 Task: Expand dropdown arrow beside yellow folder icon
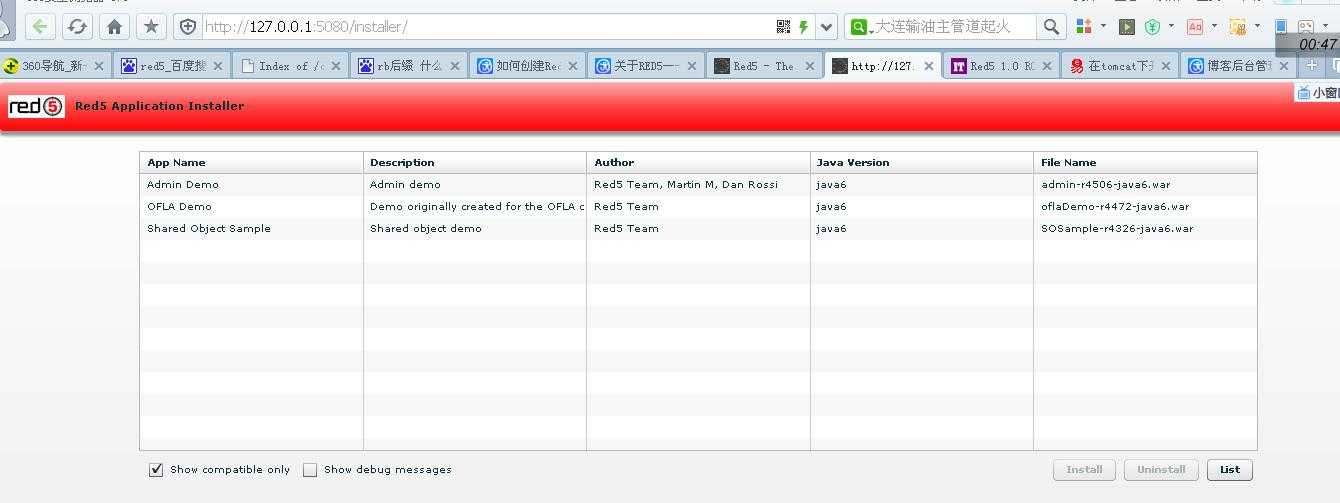(1257, 26)
